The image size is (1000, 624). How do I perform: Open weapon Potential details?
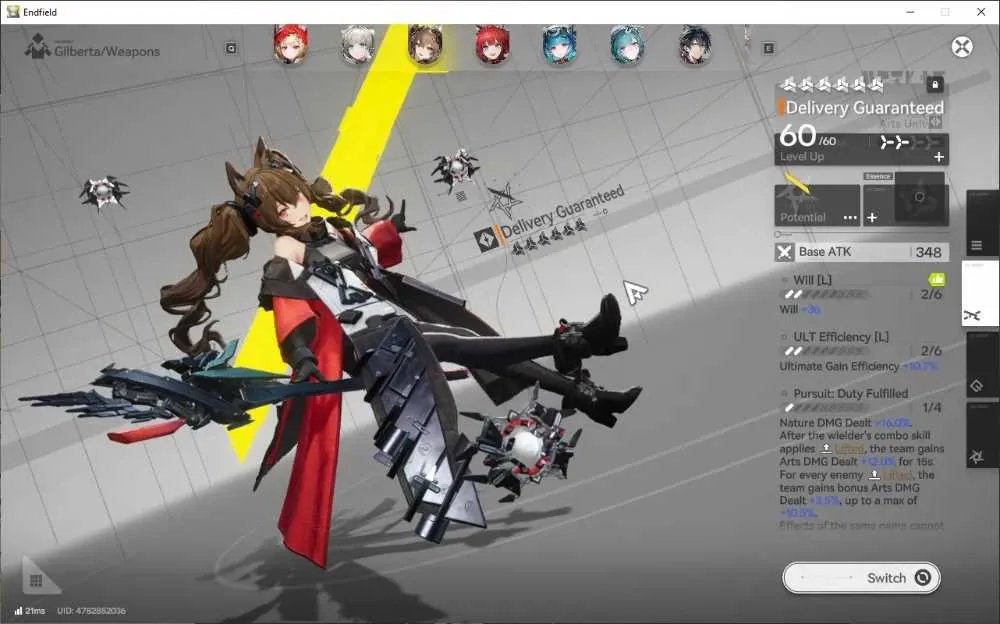click(817, 205)
